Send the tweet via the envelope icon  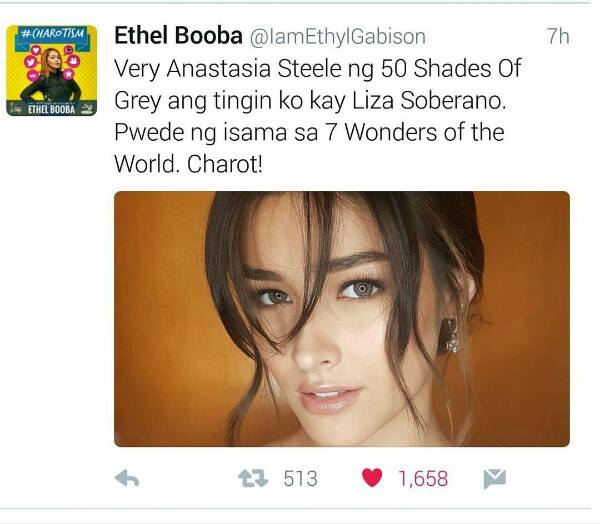(x=494, y=479)
